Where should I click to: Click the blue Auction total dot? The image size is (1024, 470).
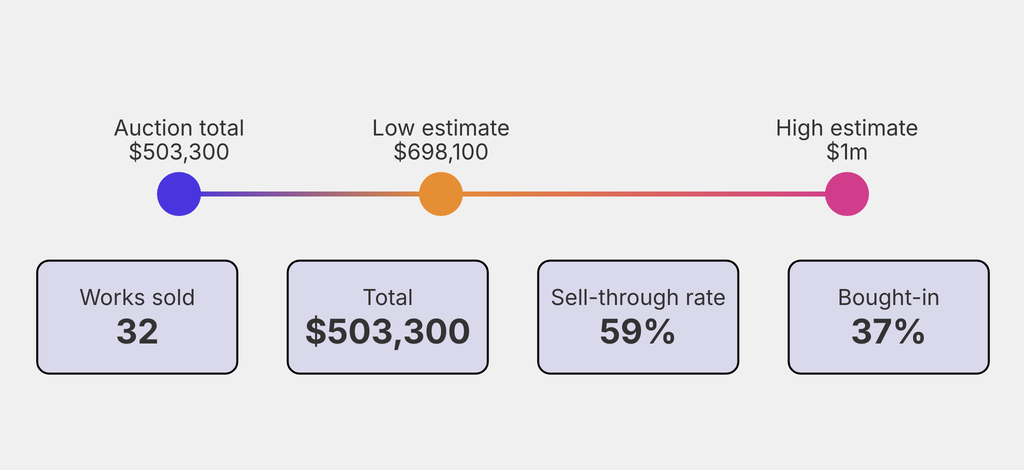click(x=179, y=194)
